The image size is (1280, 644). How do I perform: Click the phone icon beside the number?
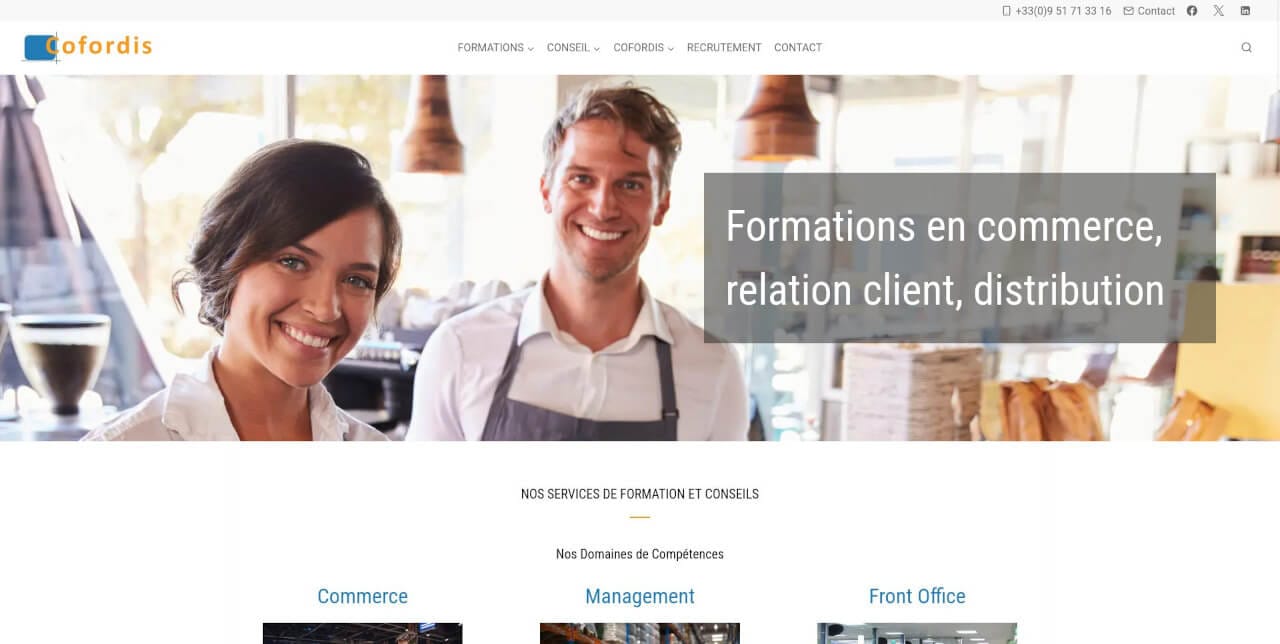(x=1007, y=11)
